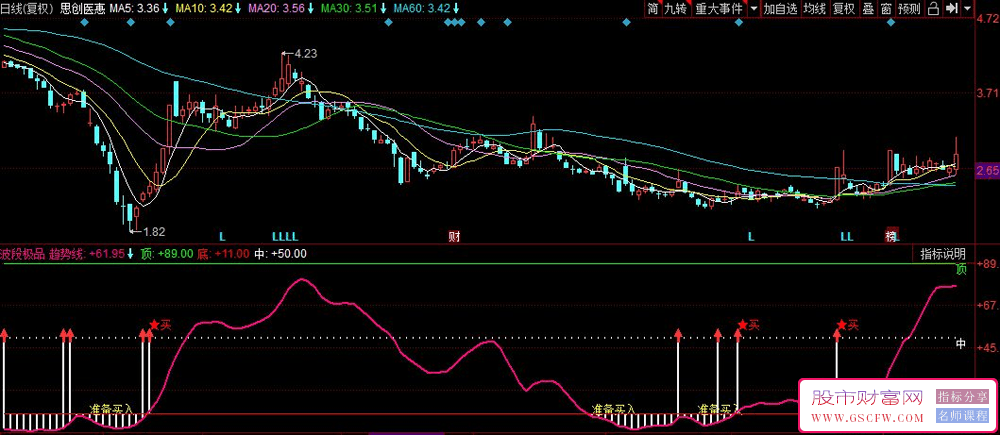Click the 预测 forecast button
The width and height of the screenshot is (1000, 435).
click(909, 8)
